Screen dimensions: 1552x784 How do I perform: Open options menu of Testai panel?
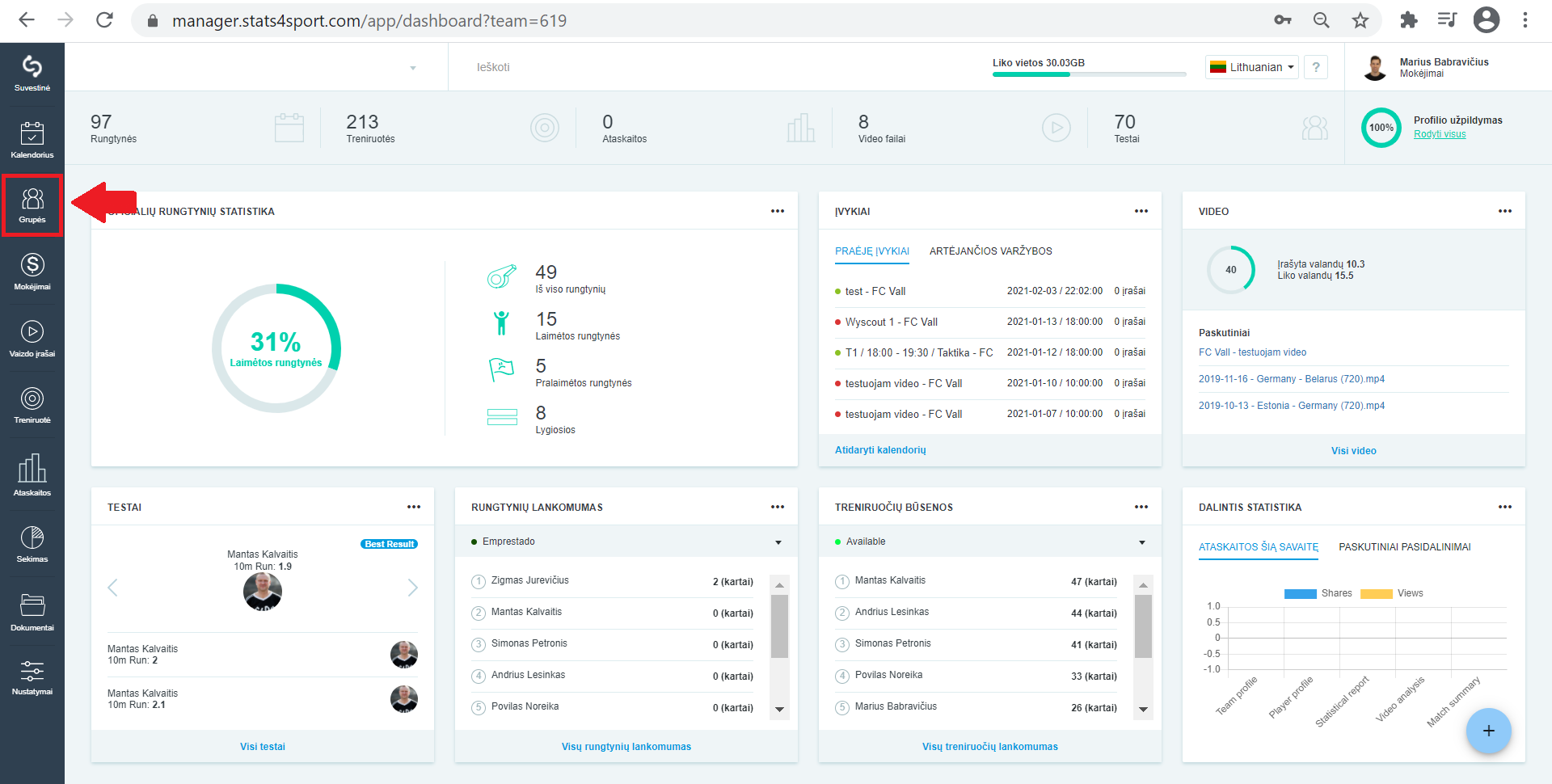click(x=414, y=507)
